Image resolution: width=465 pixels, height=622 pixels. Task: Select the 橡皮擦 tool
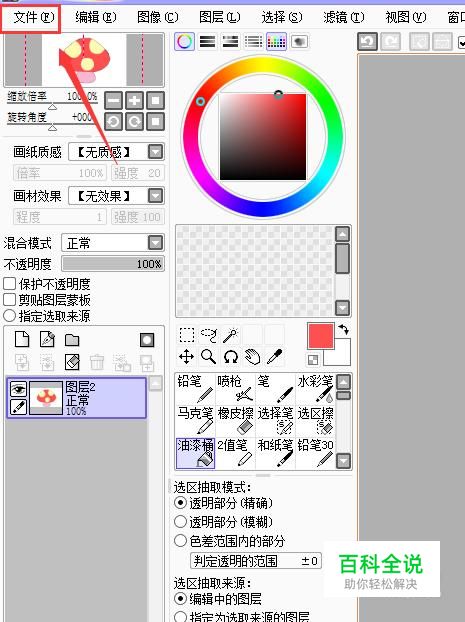coord(235,420)
